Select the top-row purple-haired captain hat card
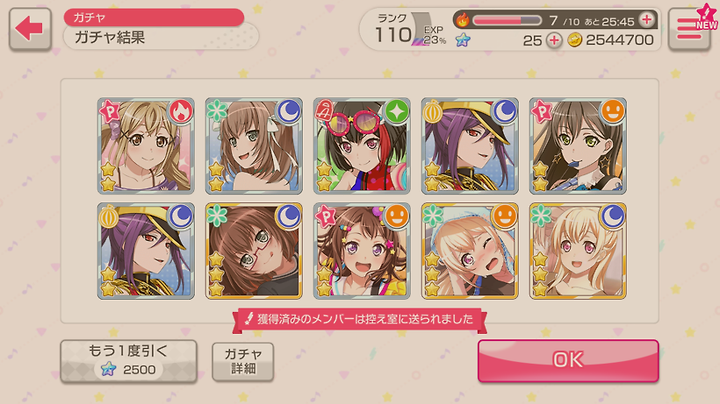Screen dimensions: 720x404 470,146
